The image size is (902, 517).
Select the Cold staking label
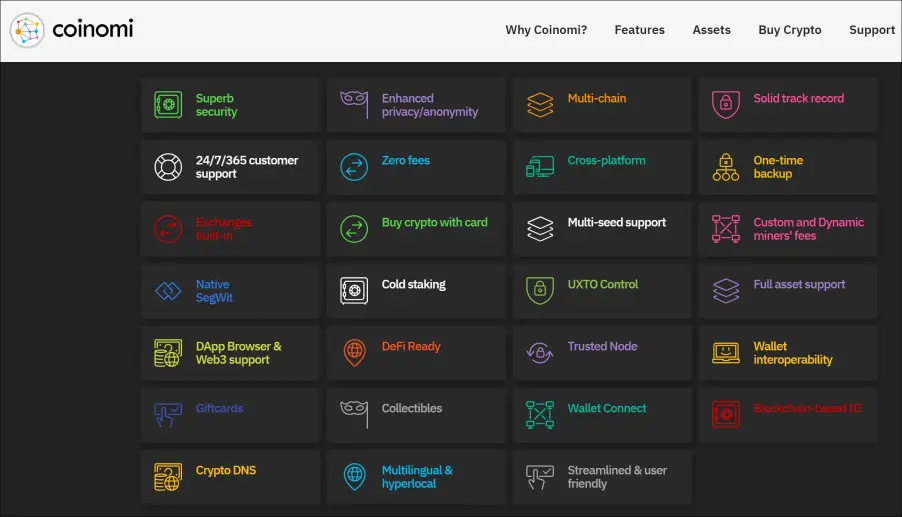pyautogui.click(x=414, y=285)
